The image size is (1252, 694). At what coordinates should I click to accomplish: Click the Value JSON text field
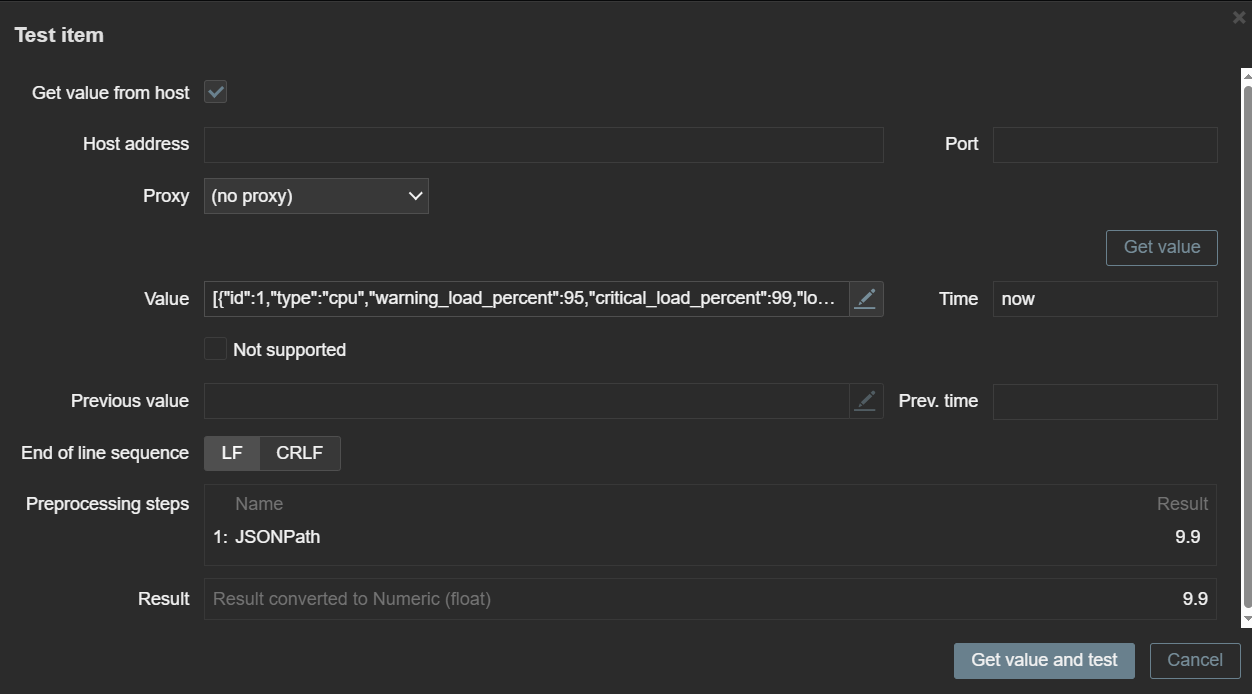click(x=526, y=299)
